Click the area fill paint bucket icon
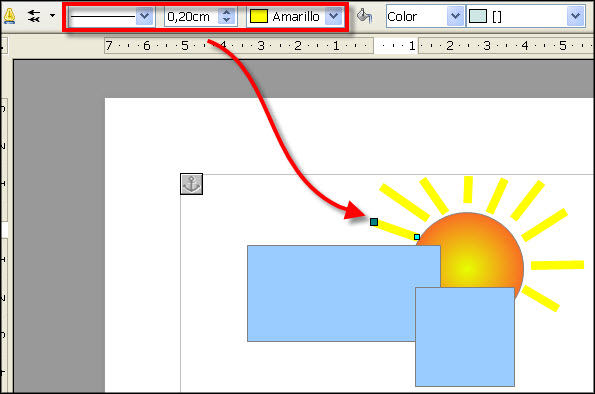 [364, 16]
